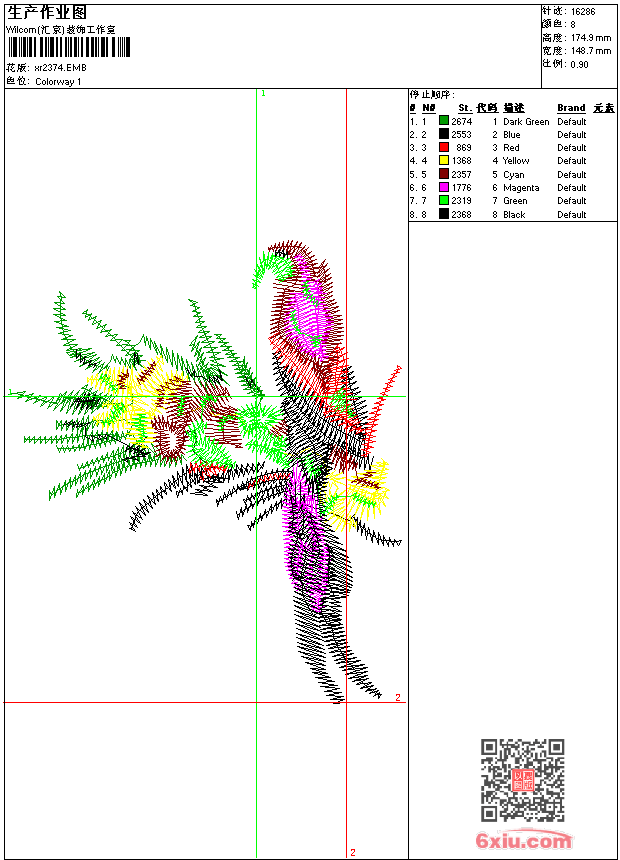Screen dimensions: 620x860
Task: Click stitch count 1776 in the Magenta row
Action: (x=461, y=188)
